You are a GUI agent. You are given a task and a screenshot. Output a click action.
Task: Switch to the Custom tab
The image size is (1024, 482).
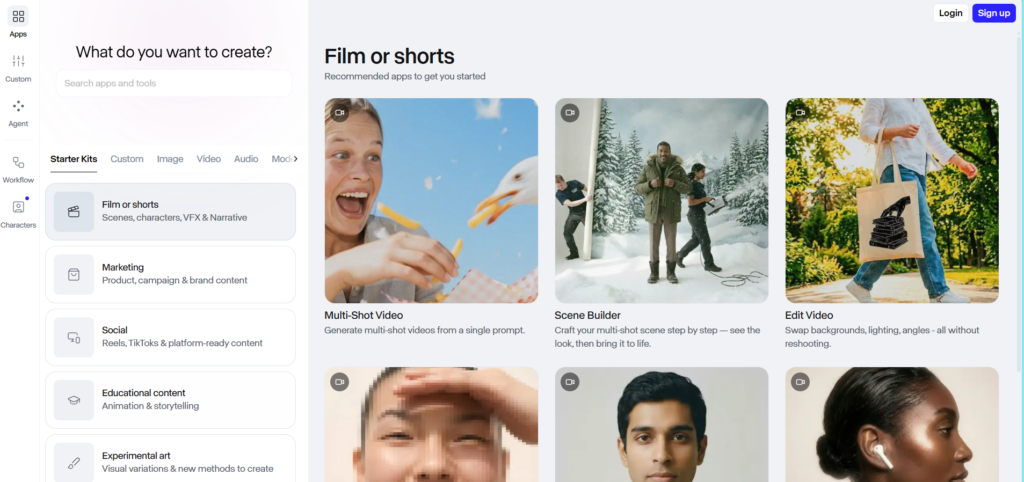[x=127, y=159]
